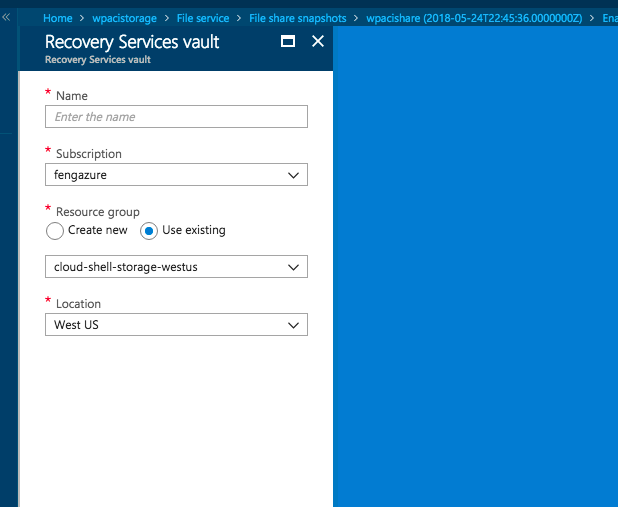The height and width of the screenshot is (507, 618).
Task: Click the Recovery Services vault blade title
Action: tap(132, 42)
